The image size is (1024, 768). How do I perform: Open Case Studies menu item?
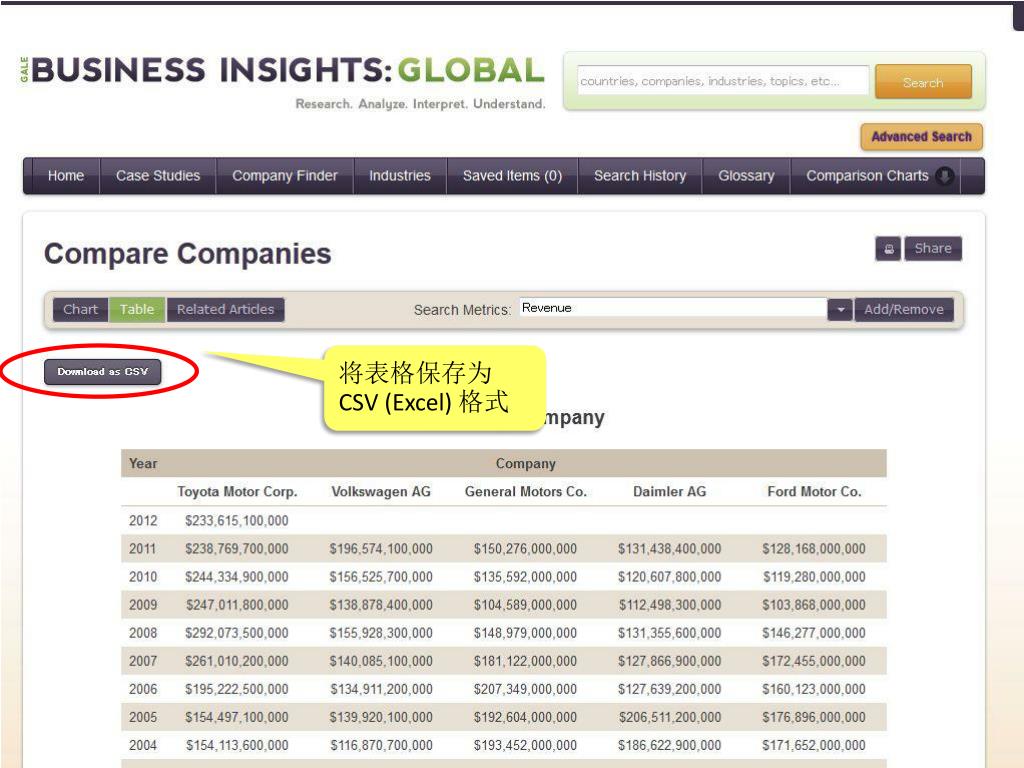(158, 176)
